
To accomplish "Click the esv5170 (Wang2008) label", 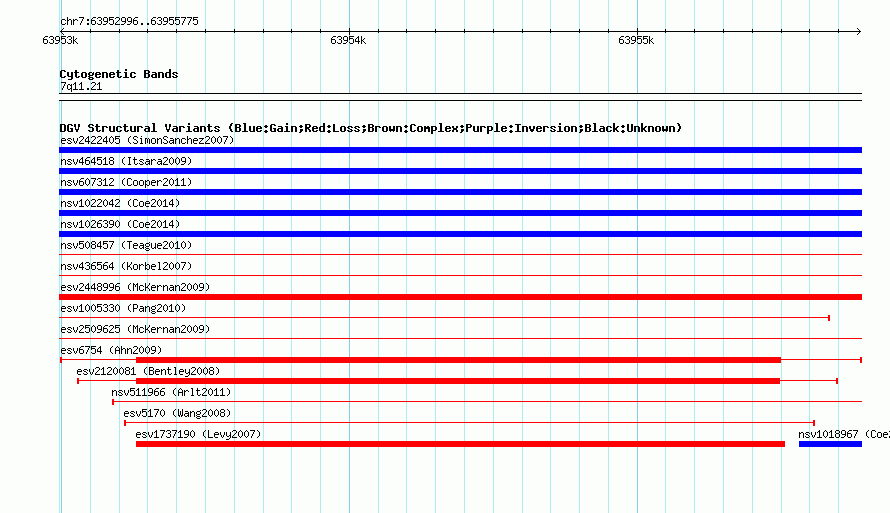I will point(177,413).
